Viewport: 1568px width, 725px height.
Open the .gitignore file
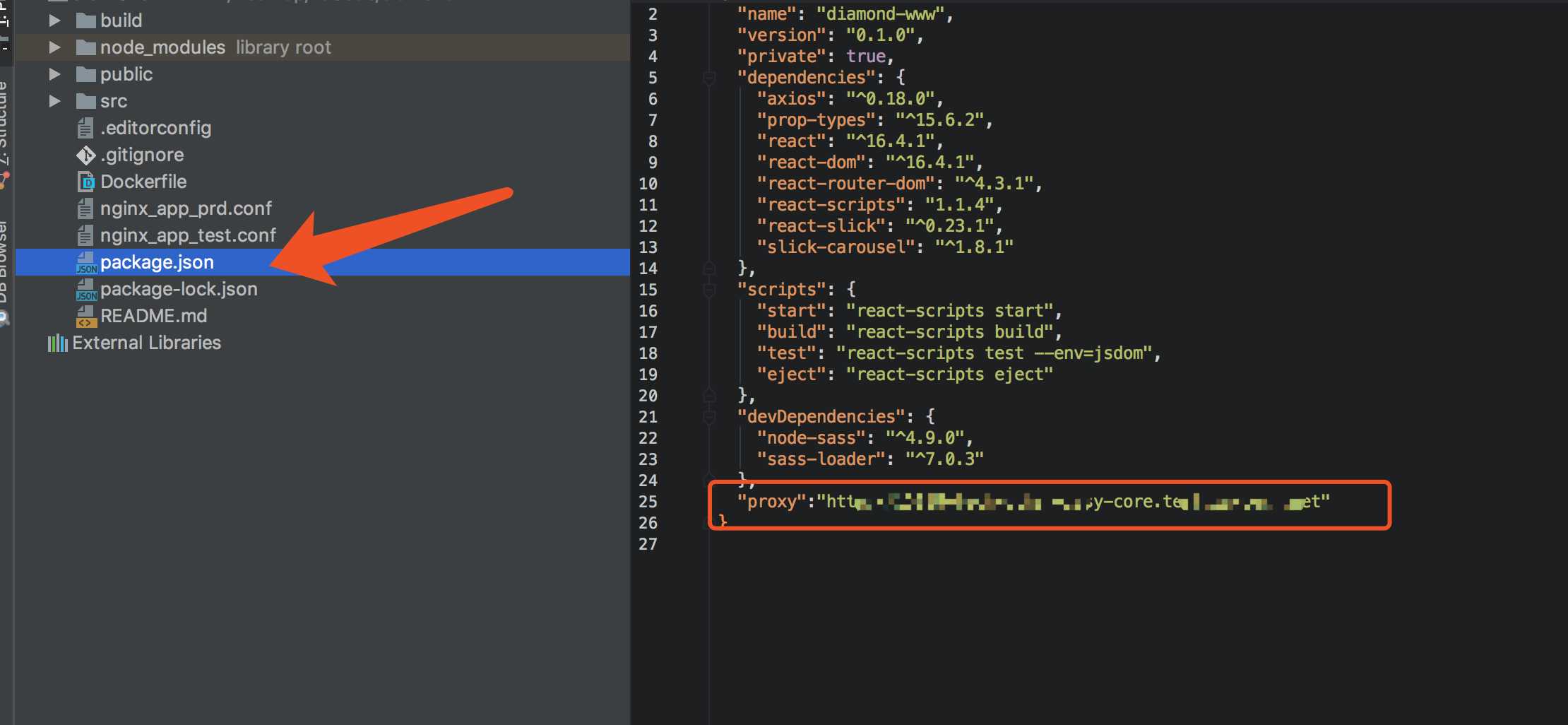point(142,155)
